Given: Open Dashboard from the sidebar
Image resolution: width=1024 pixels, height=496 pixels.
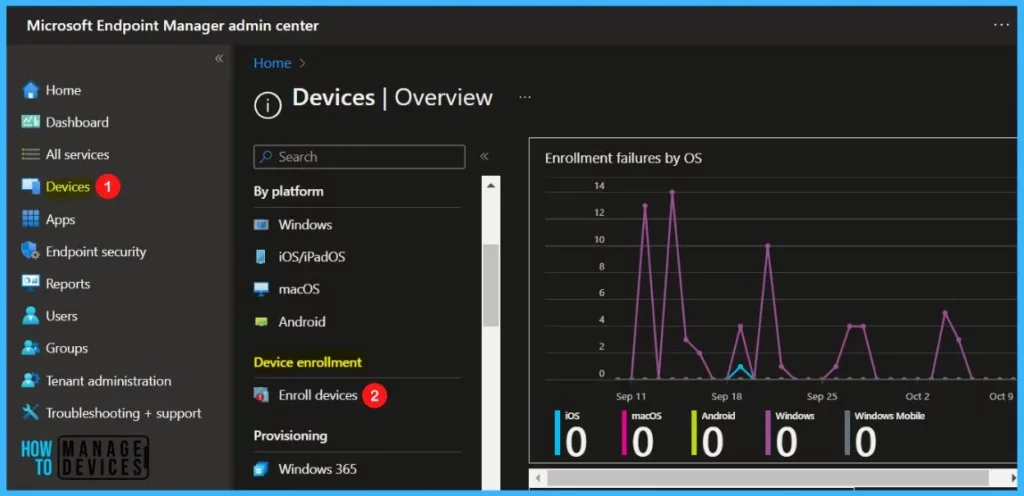Looking at the screenshot, I should [x=77, y=122].
